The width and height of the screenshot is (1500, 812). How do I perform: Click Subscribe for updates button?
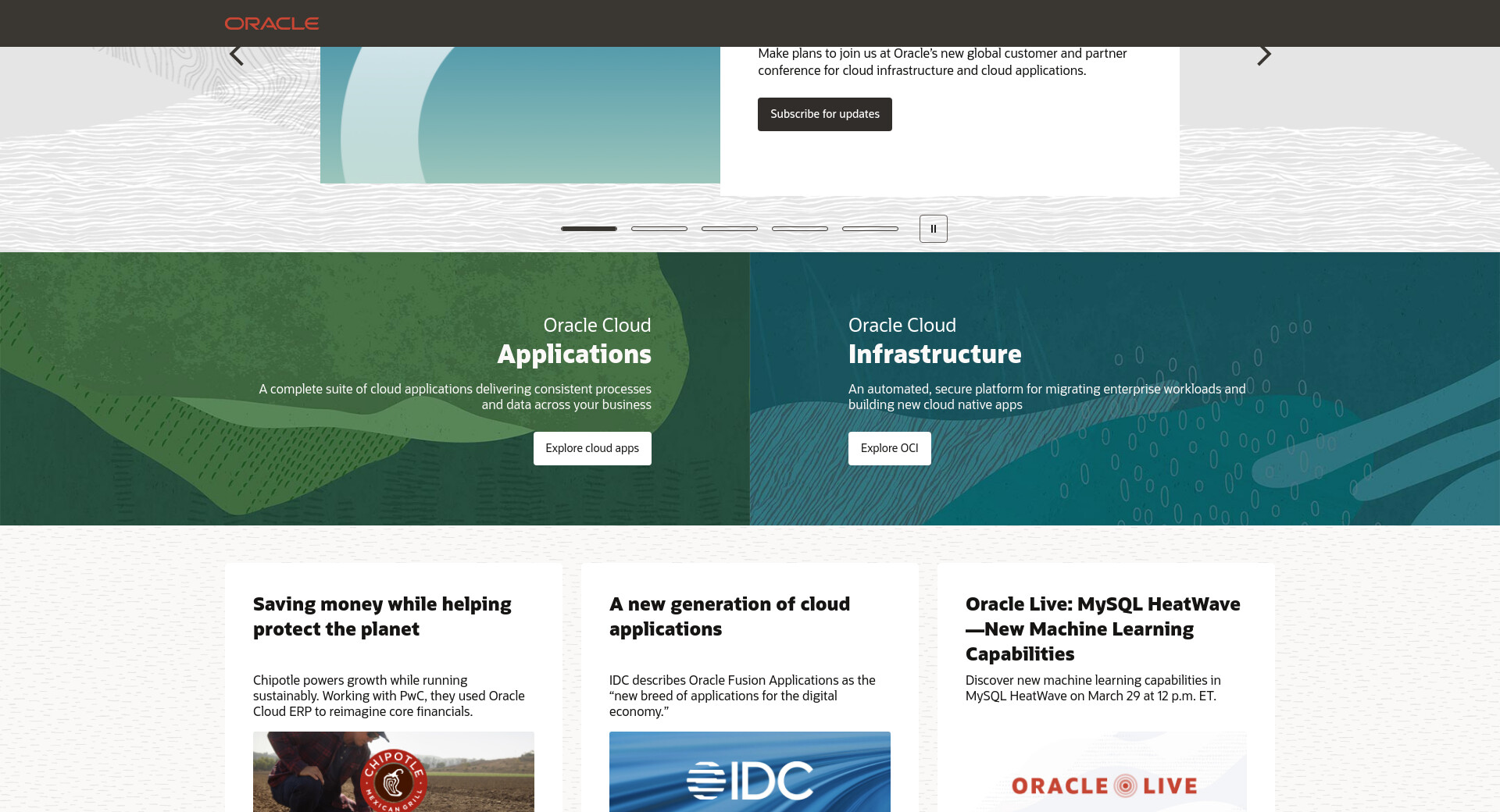pyautogui.click(x=824, y=114)
